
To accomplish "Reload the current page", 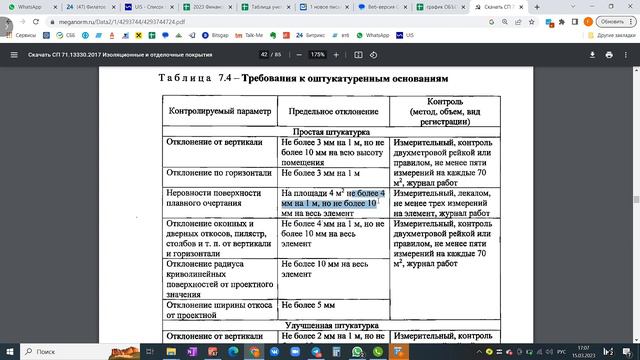I will point(36,22).
